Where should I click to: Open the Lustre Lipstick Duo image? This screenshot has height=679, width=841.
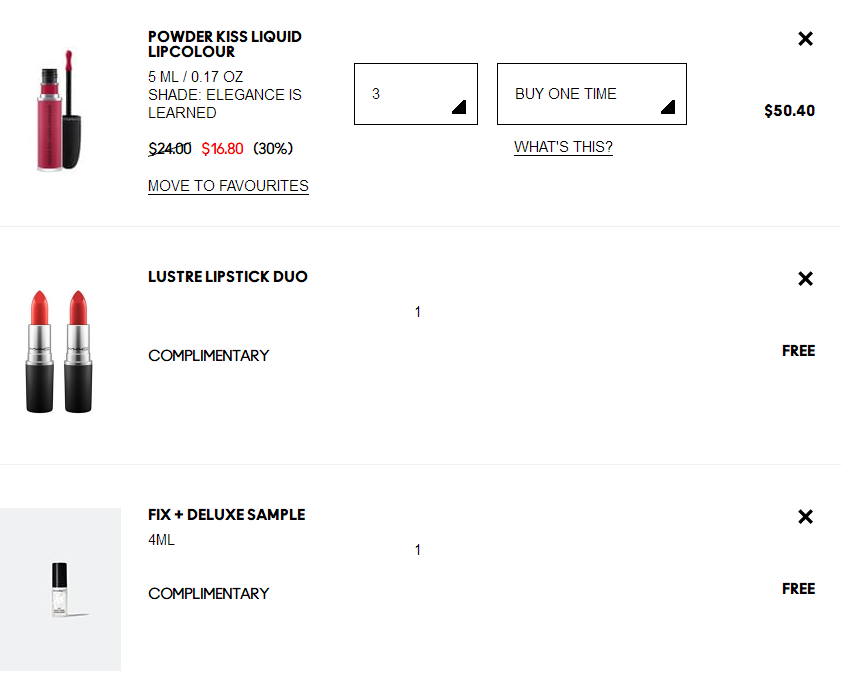(x=59, y=351)
